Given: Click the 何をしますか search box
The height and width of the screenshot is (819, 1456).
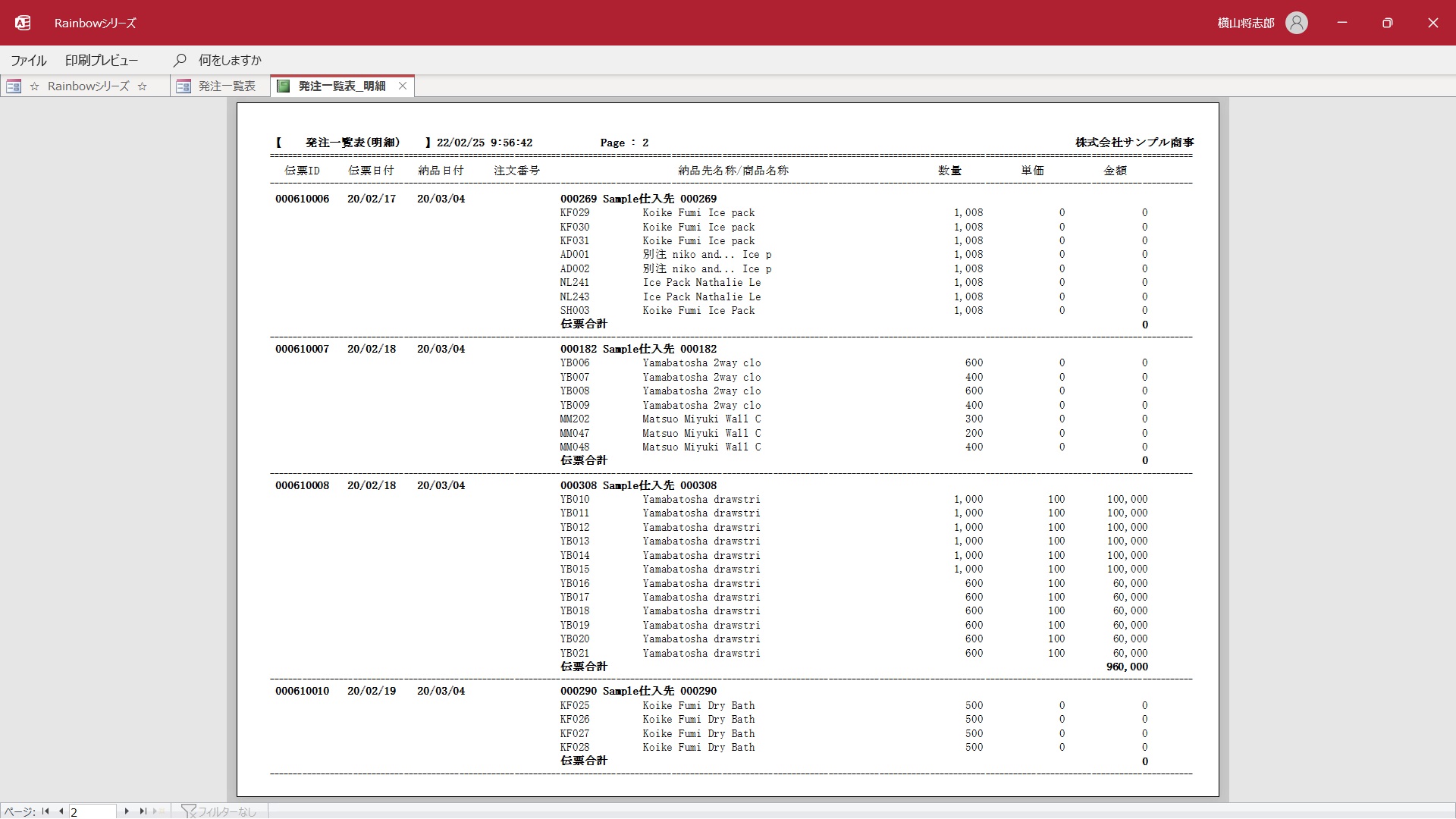Looking at the screenshot, I should (230, 60).
